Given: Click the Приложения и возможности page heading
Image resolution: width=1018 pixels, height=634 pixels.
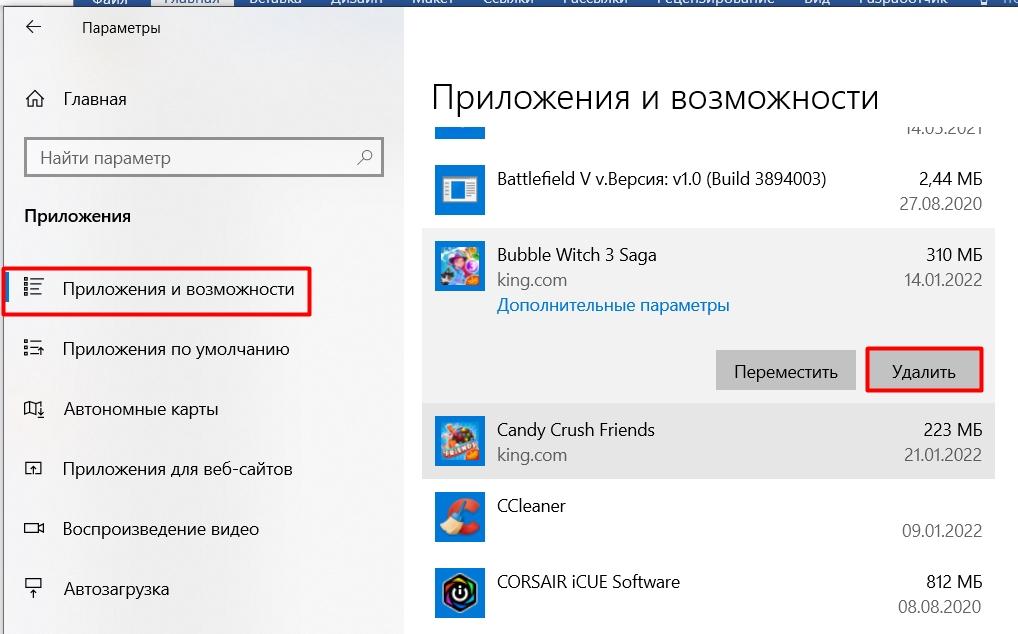Looking at the screenshot, I should (x=655, y=99).
